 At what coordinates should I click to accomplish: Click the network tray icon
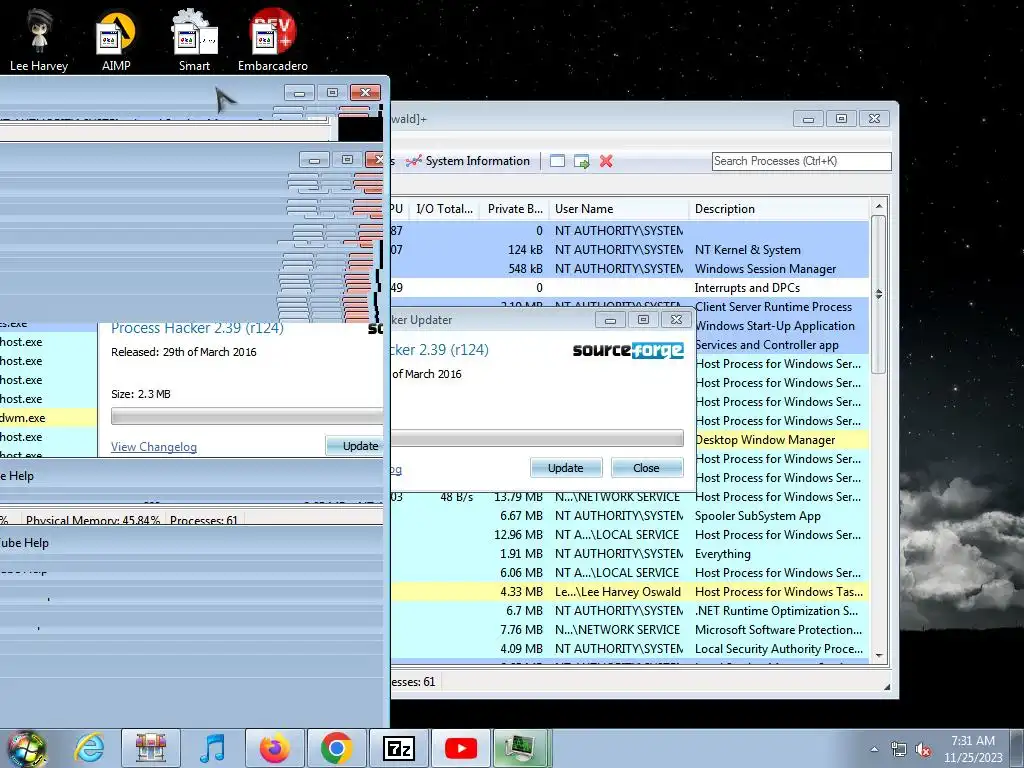tap(899, 750)
